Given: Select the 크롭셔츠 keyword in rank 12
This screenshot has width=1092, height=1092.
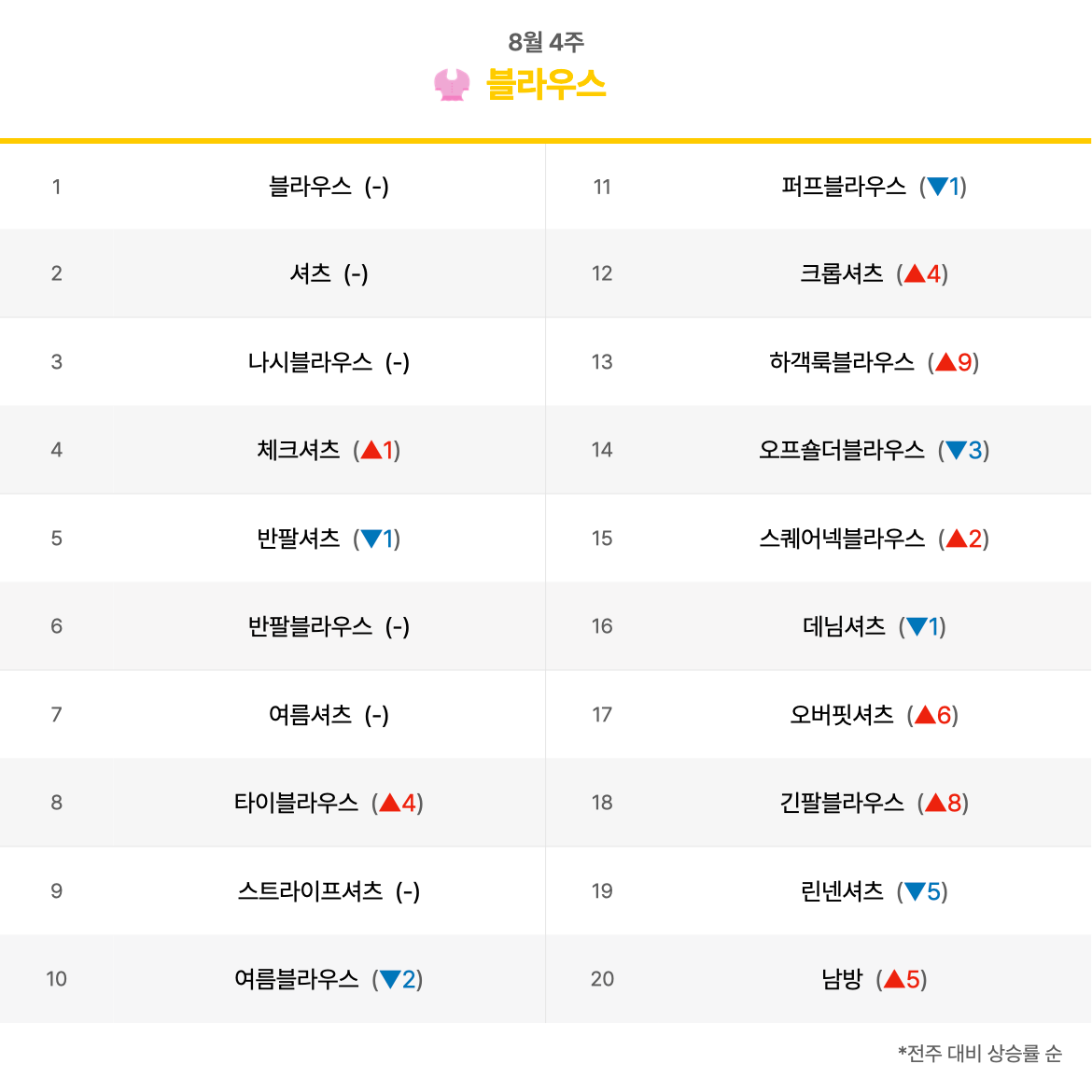Looking at the screenshot, I should pos(841,273).
